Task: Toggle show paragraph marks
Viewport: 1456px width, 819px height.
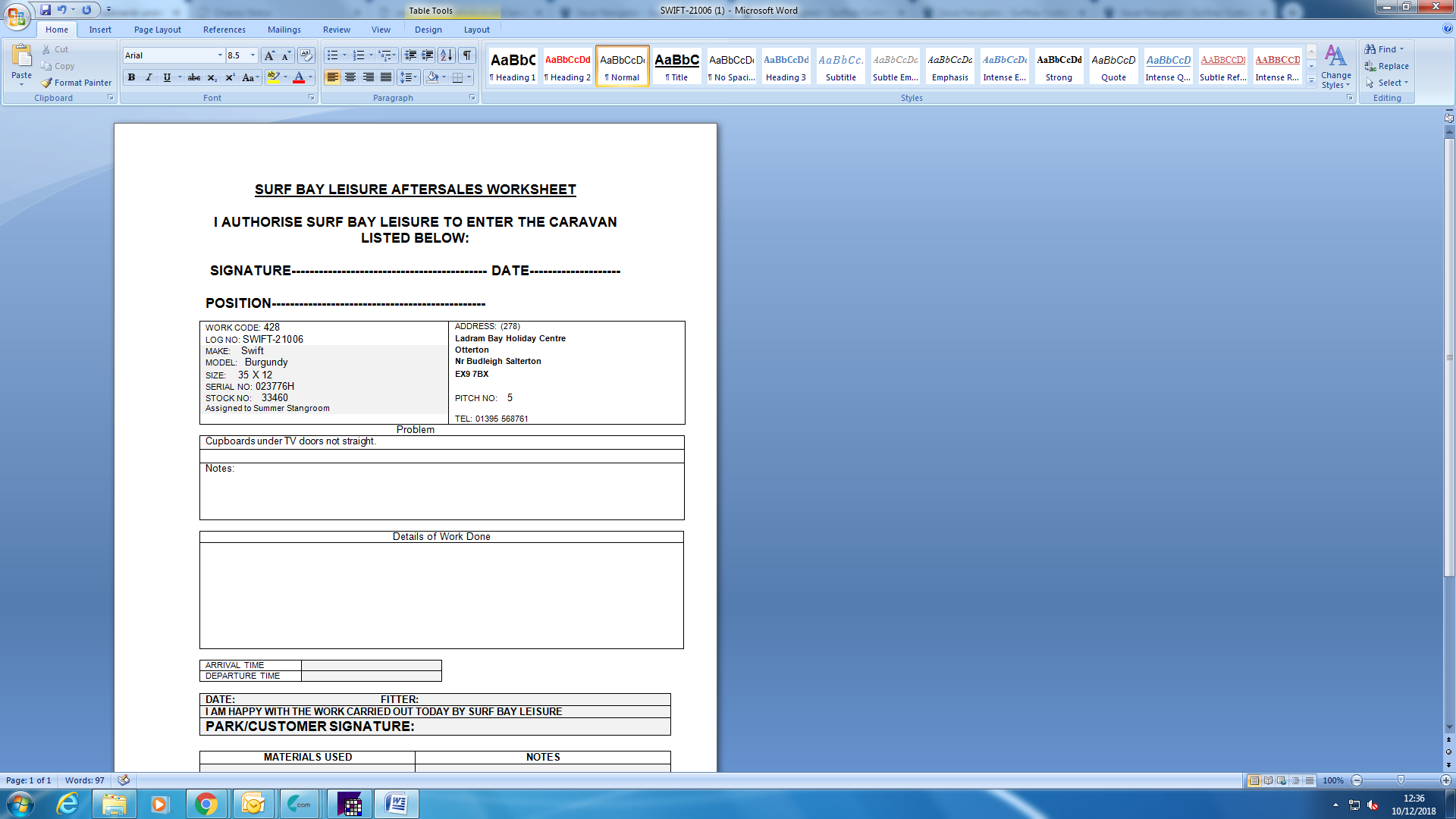Action: (467, 55)
